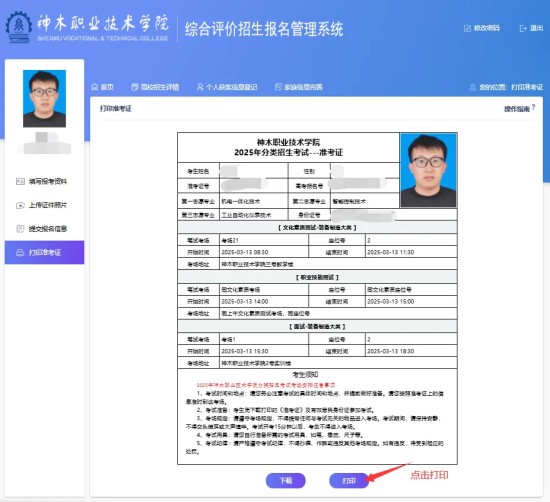This screenshot has width=550, height=502.
Task: Click the 退出 link
Action: [531, 28]
